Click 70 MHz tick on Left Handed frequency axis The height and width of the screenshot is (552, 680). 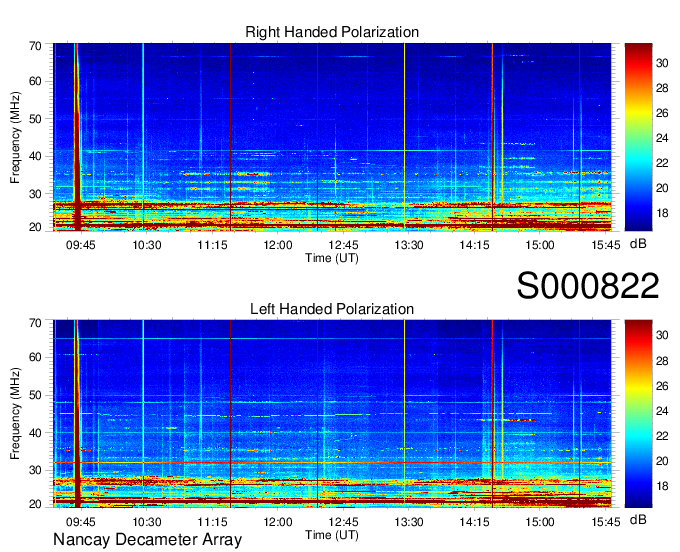[x=35, y=323]
